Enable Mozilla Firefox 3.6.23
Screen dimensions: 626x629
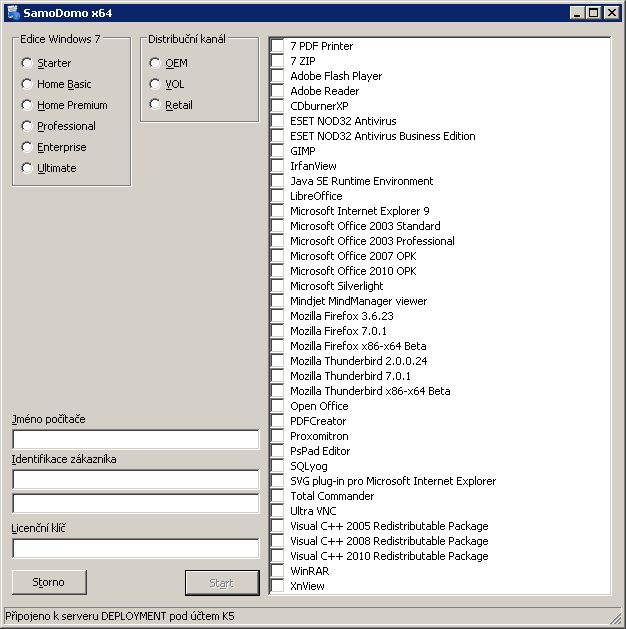pos(277,316)
